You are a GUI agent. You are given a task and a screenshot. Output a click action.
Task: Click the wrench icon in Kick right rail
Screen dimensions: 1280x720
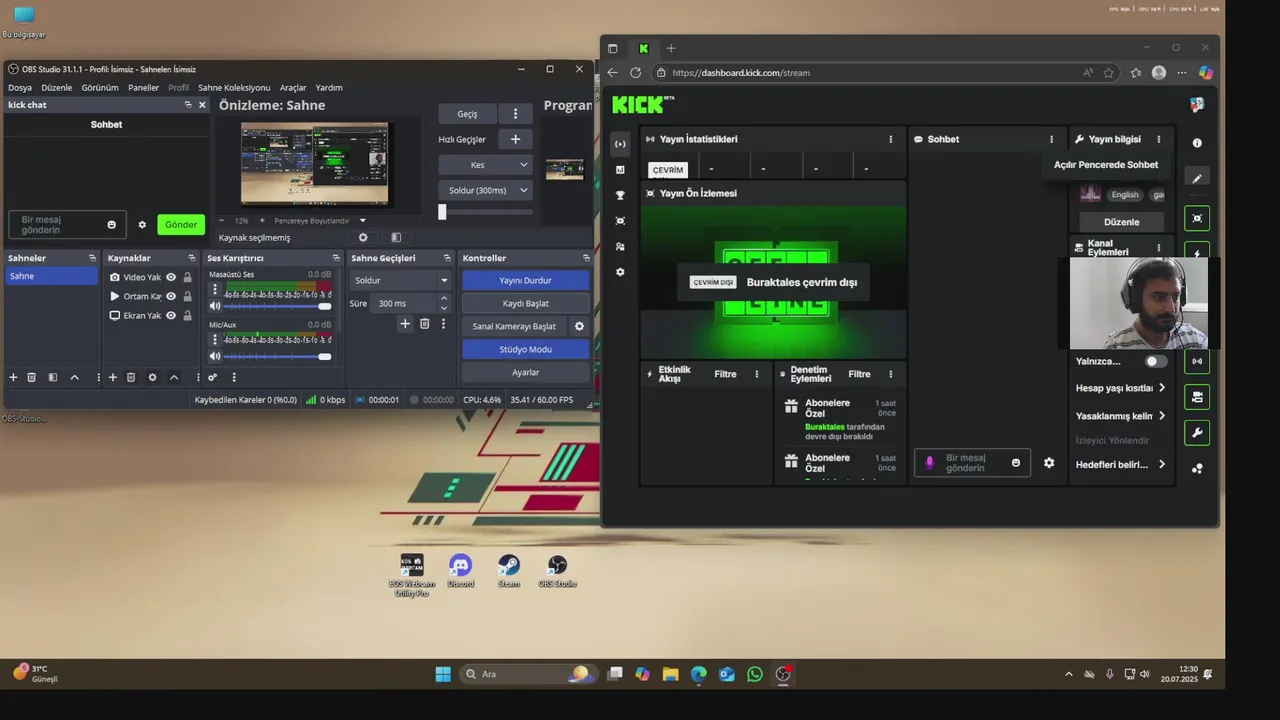coord(1197,433)
